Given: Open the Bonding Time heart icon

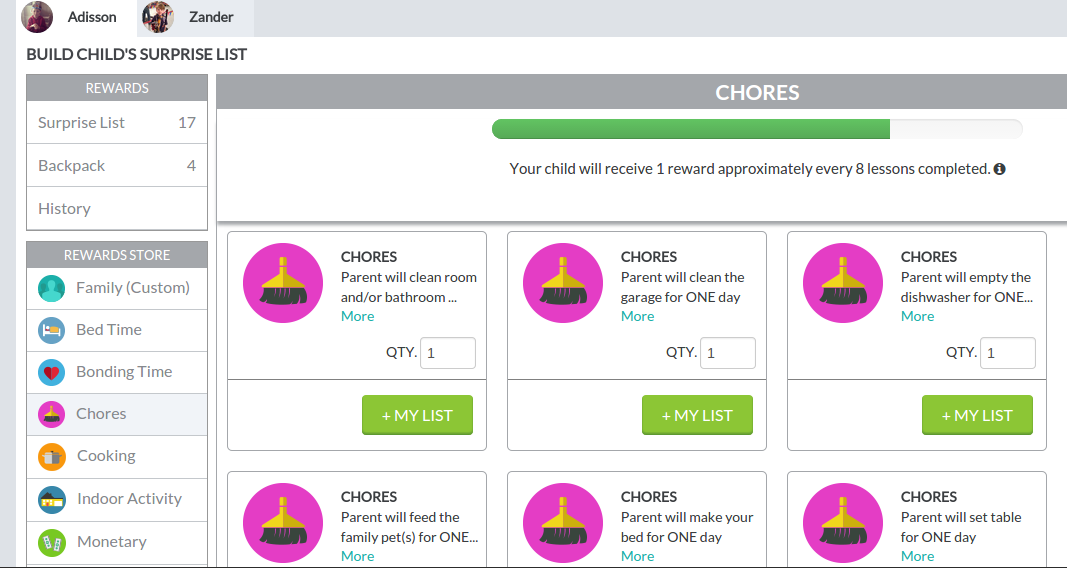Looking at the screenshot, I should click(52, 373).
